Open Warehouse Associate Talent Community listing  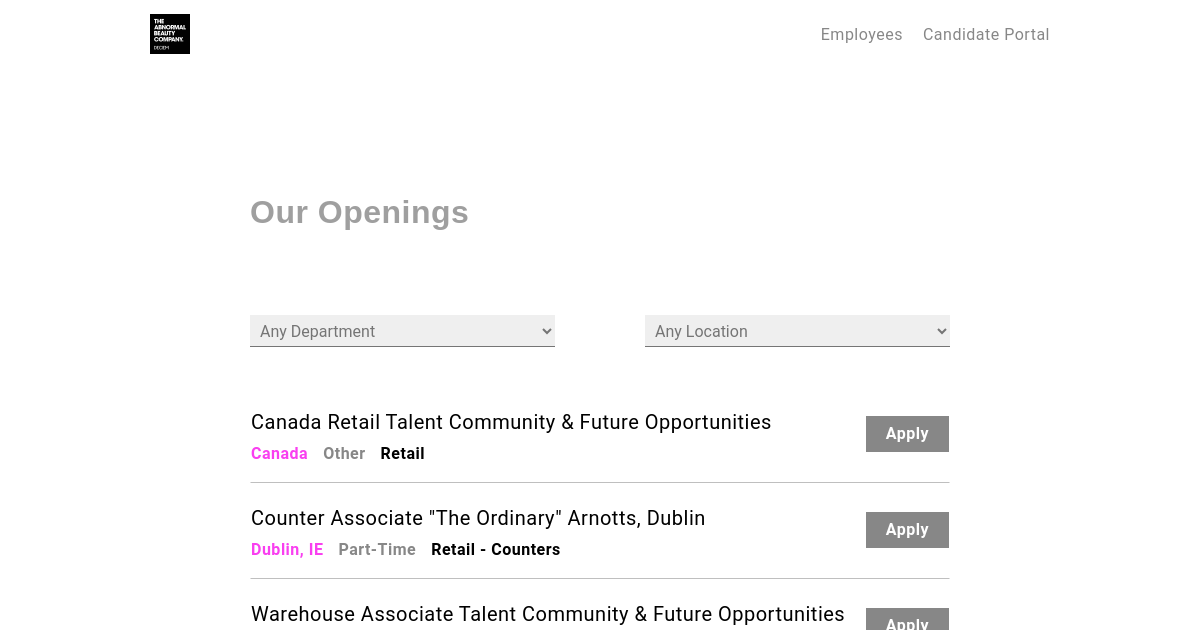click(547, 614)
